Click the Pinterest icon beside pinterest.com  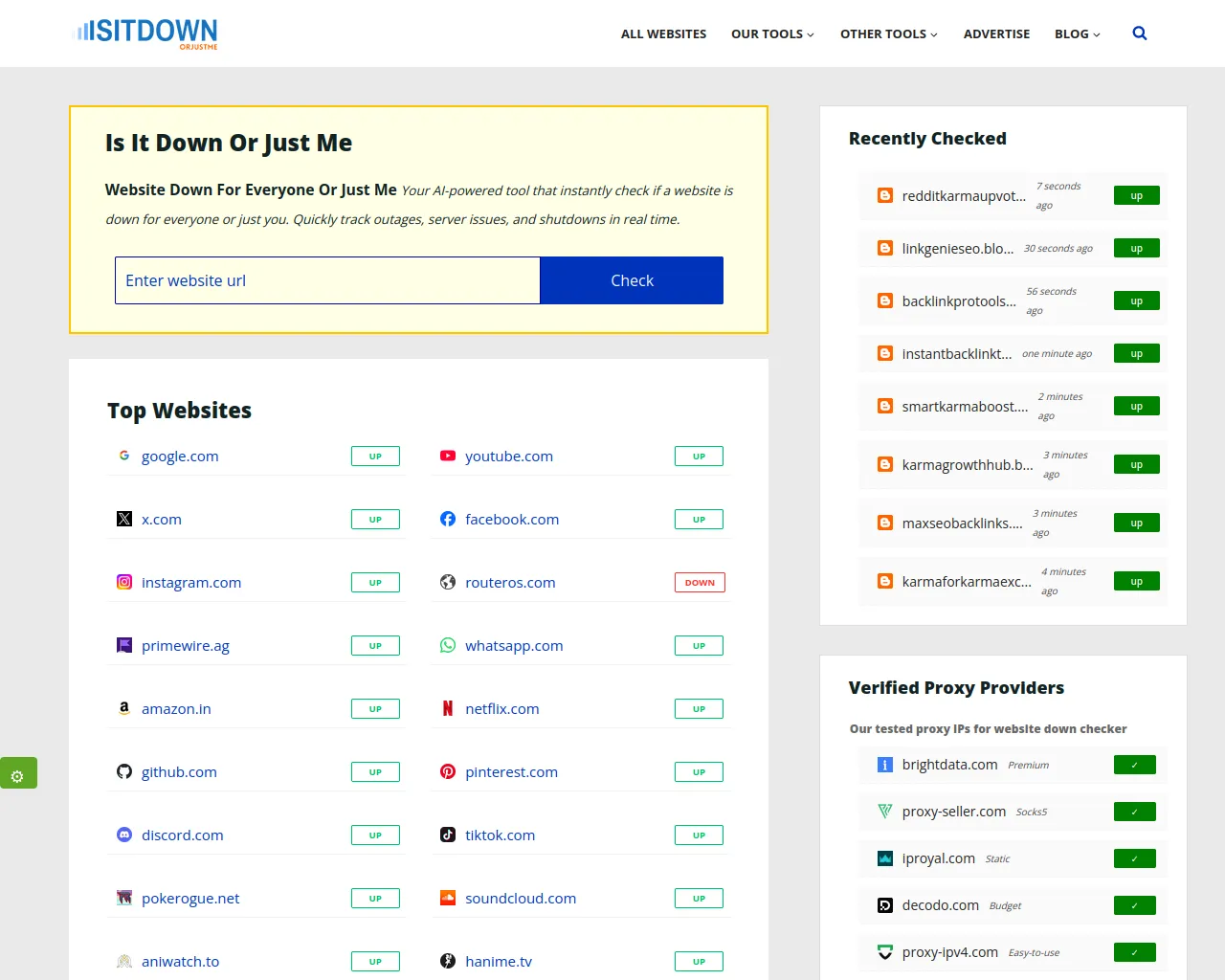pyautogui.click(x=448, y=771)
